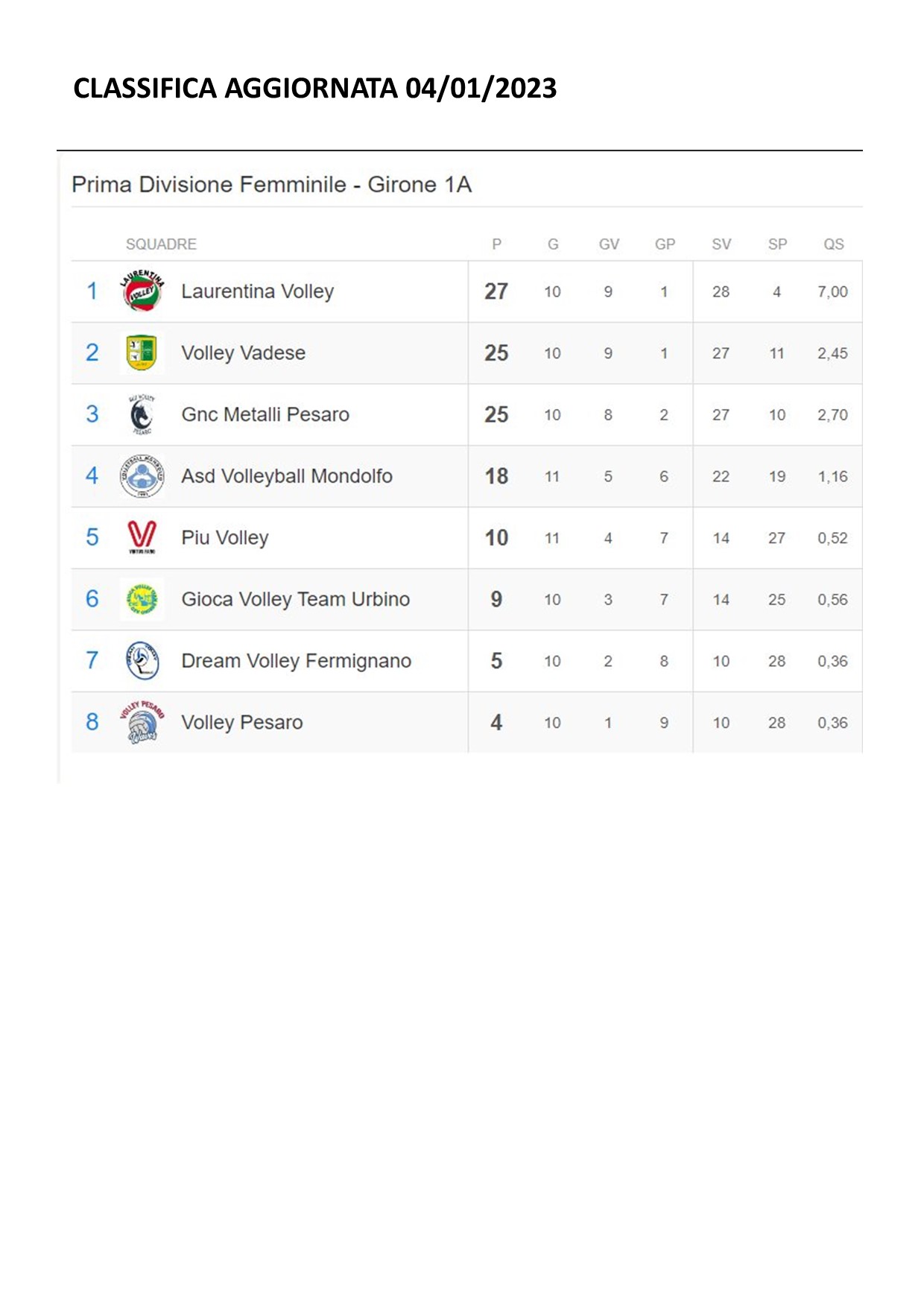Viewport: 924px width, 1307px height.
Task: Click the Gnc Metalli Pesaro horse logo
Action: tap(141, 414)
